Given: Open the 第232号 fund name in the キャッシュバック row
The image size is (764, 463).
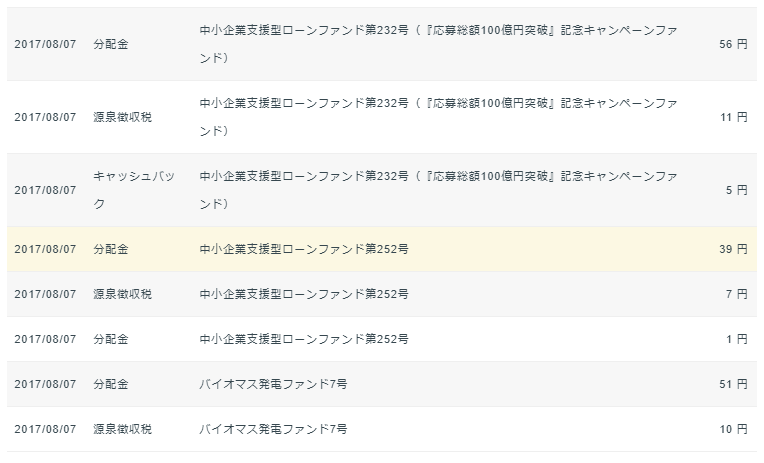Looking at the screenshot, I should 438,190.
